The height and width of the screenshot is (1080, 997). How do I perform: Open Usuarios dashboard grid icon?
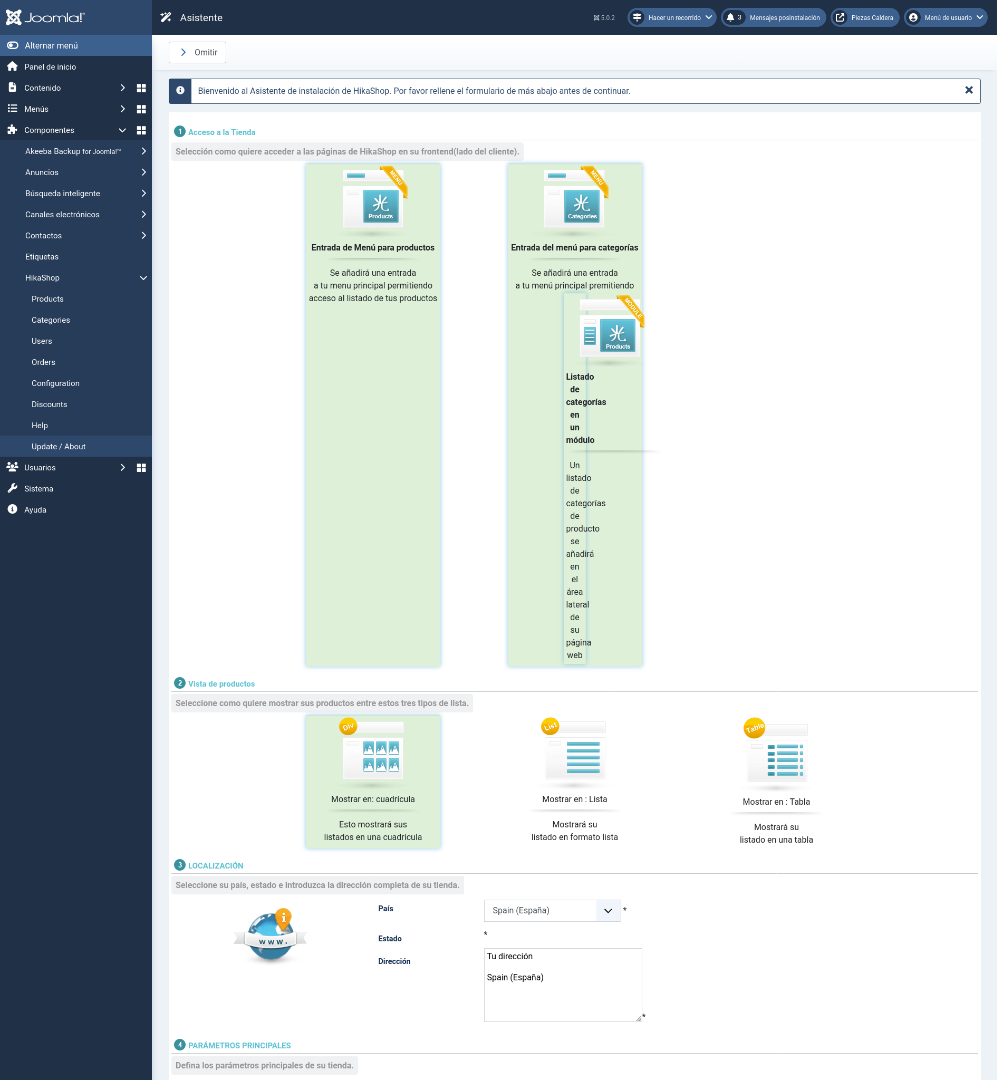[x=141, y=468]
